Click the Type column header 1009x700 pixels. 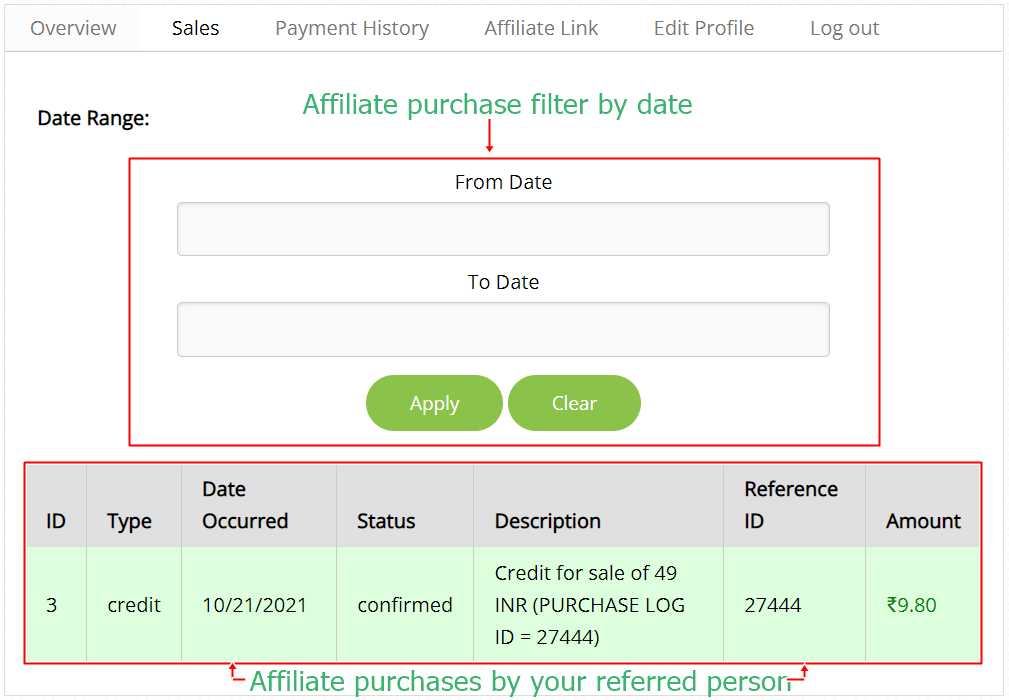[x=129, y=521]
